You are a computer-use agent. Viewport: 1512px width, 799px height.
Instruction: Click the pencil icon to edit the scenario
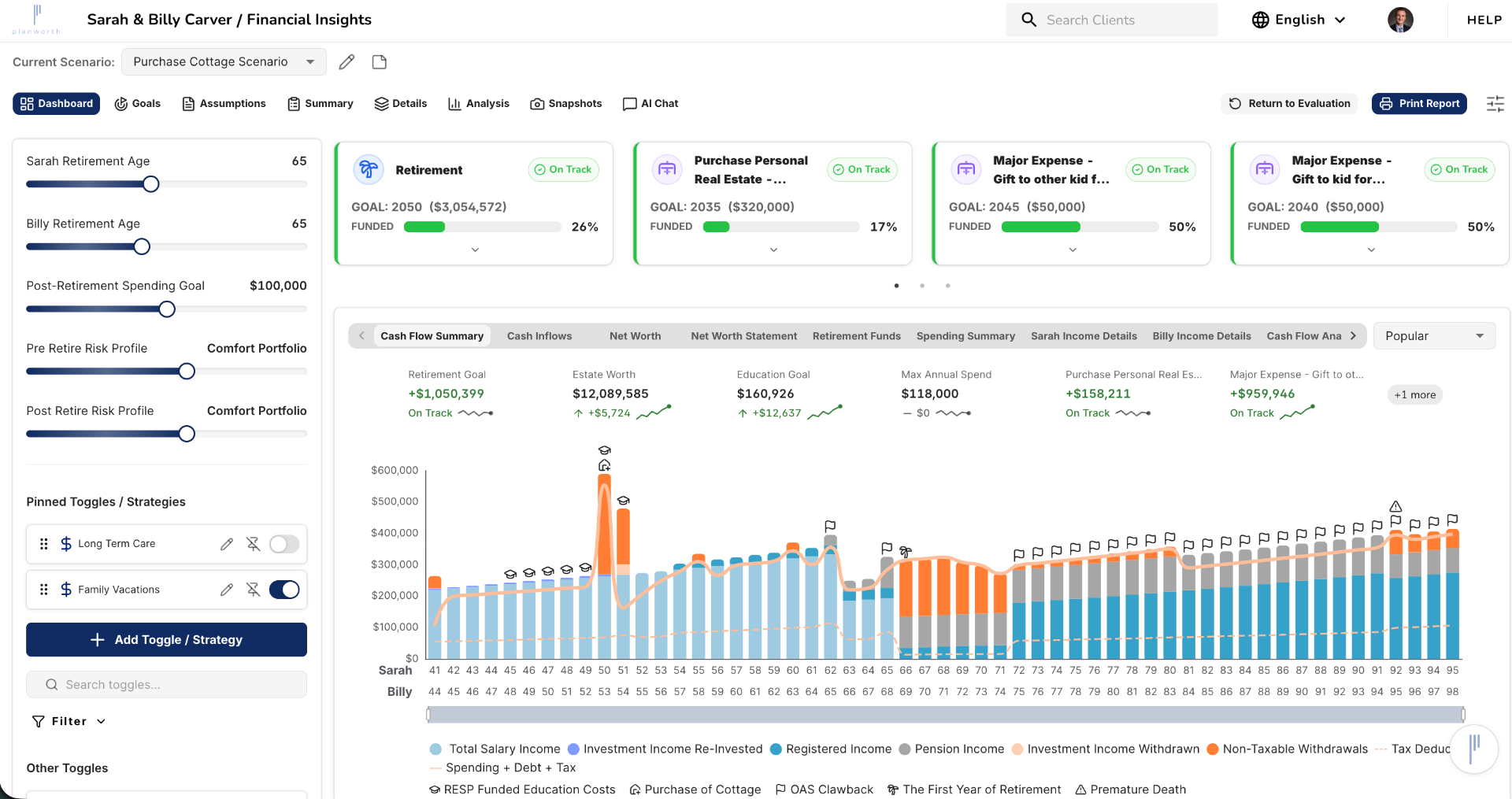click(x=346, y=62)
